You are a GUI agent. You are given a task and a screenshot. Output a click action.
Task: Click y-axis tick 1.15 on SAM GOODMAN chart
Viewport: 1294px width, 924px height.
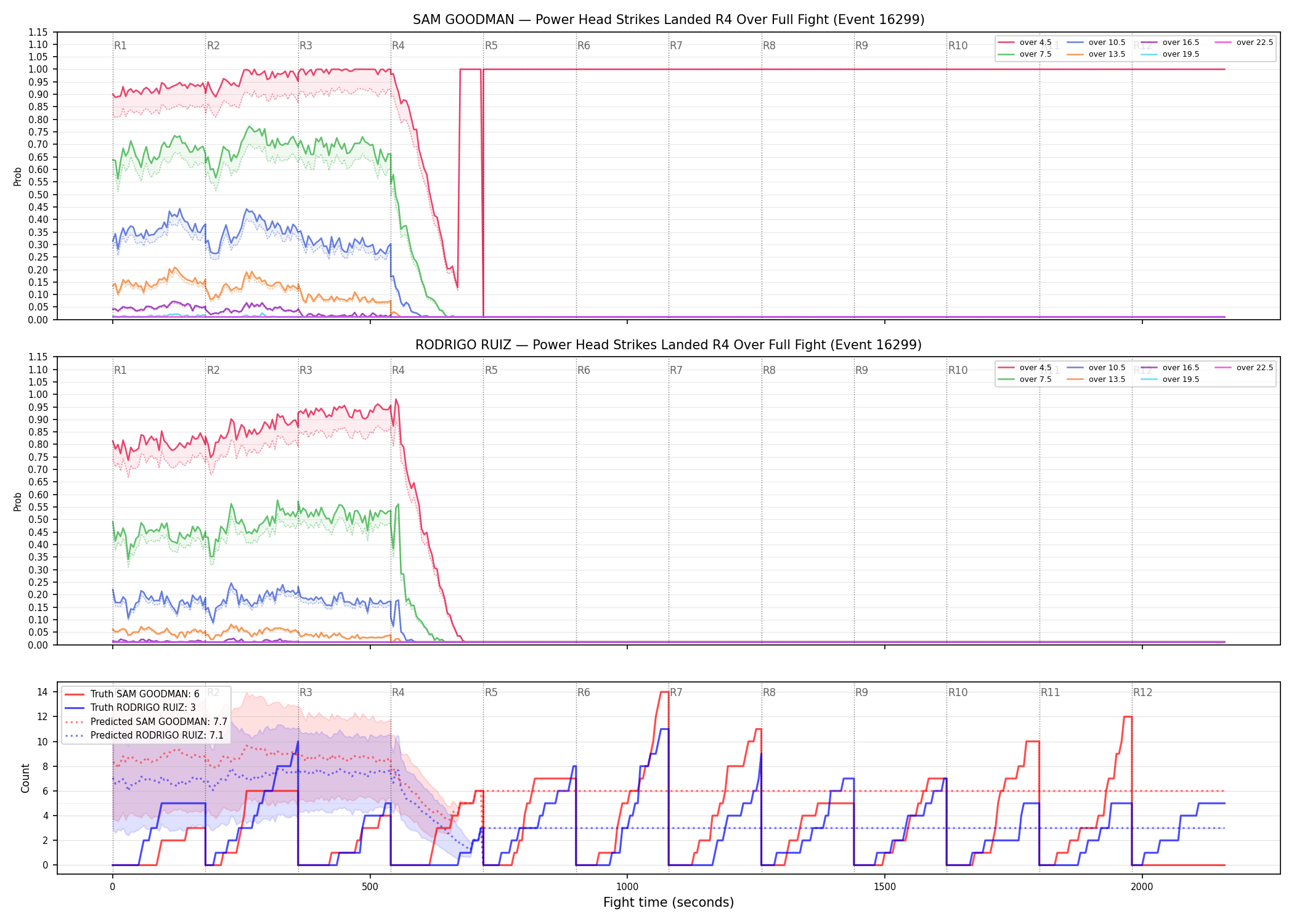coord(38,32)
